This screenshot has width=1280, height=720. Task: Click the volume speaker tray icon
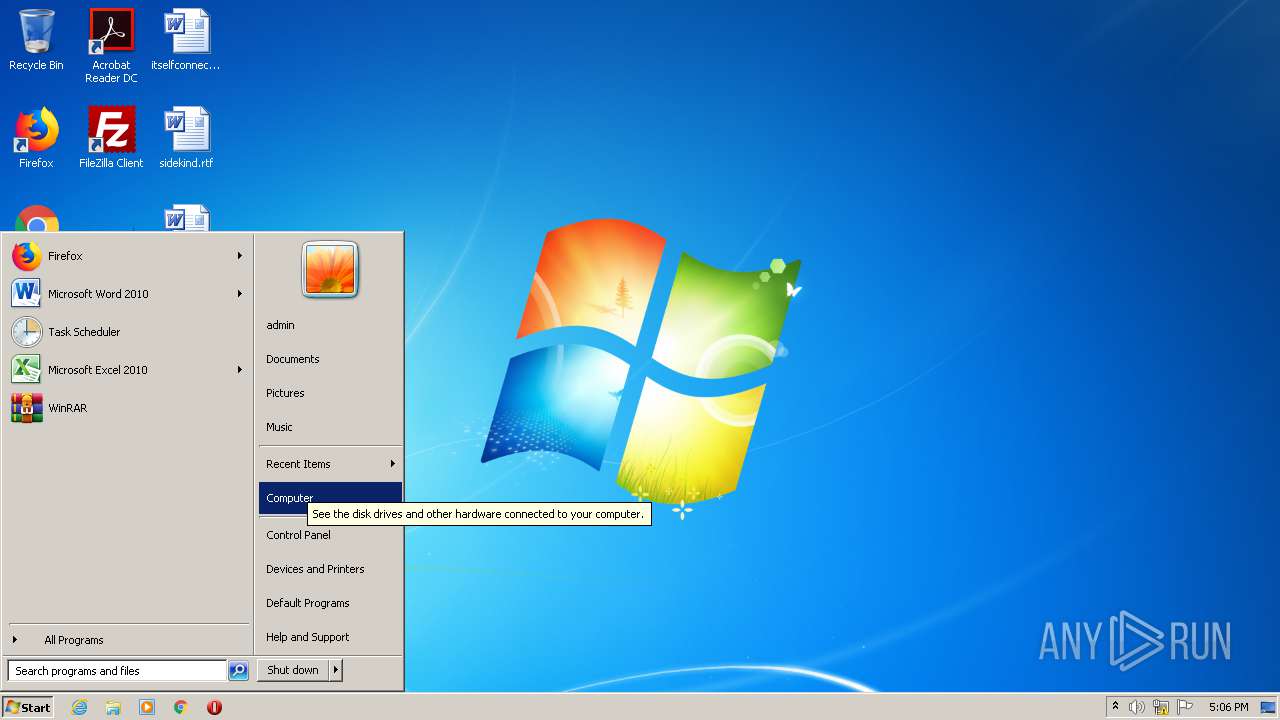pos(1137,707)
